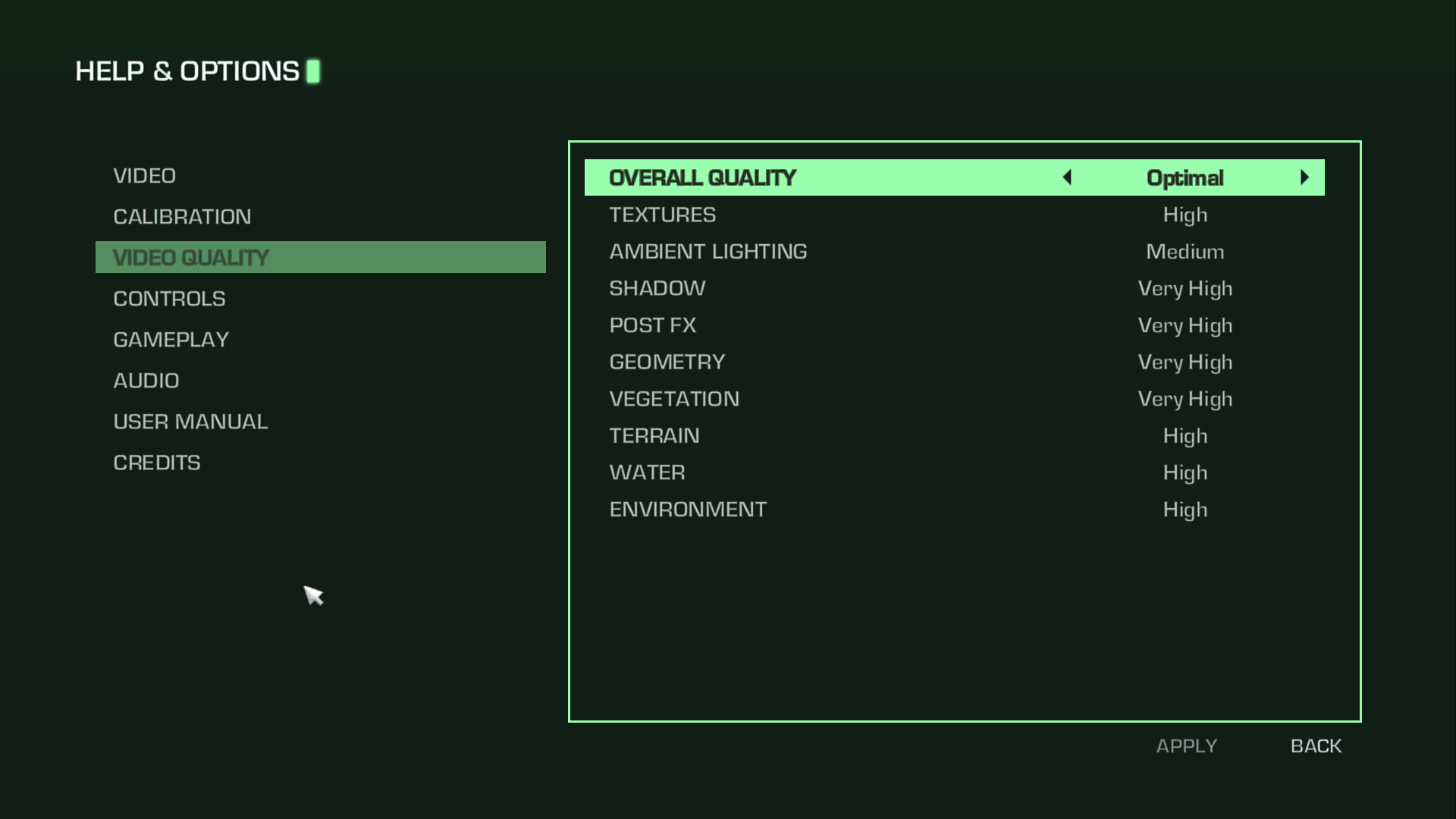The height and width of the screenshot is (819, 1456).
Task: Click the Back button
Action: [x=1316, y=746]
